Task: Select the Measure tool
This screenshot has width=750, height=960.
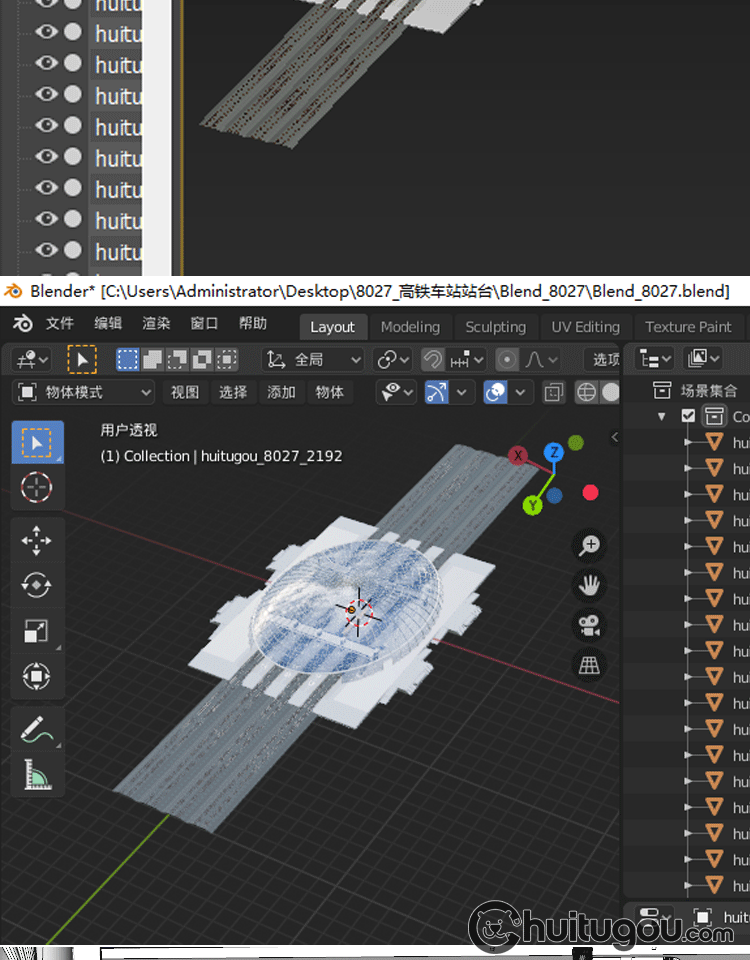Action: (37, 774)
